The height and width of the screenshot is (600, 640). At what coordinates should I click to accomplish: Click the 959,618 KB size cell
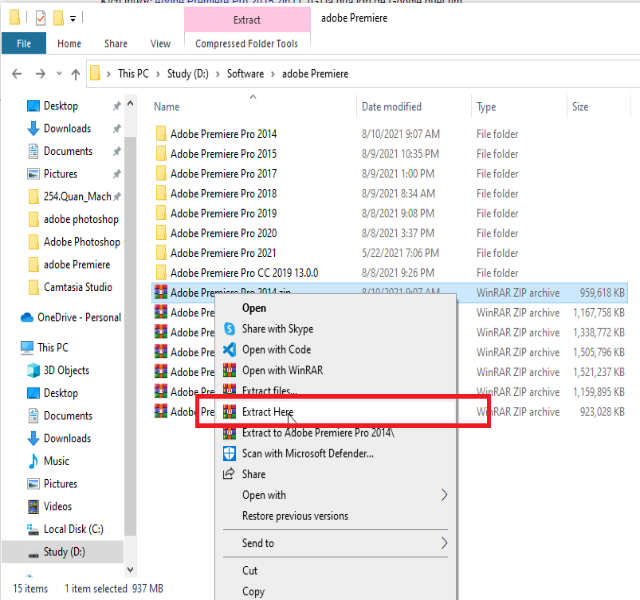[x=602, y=293]
